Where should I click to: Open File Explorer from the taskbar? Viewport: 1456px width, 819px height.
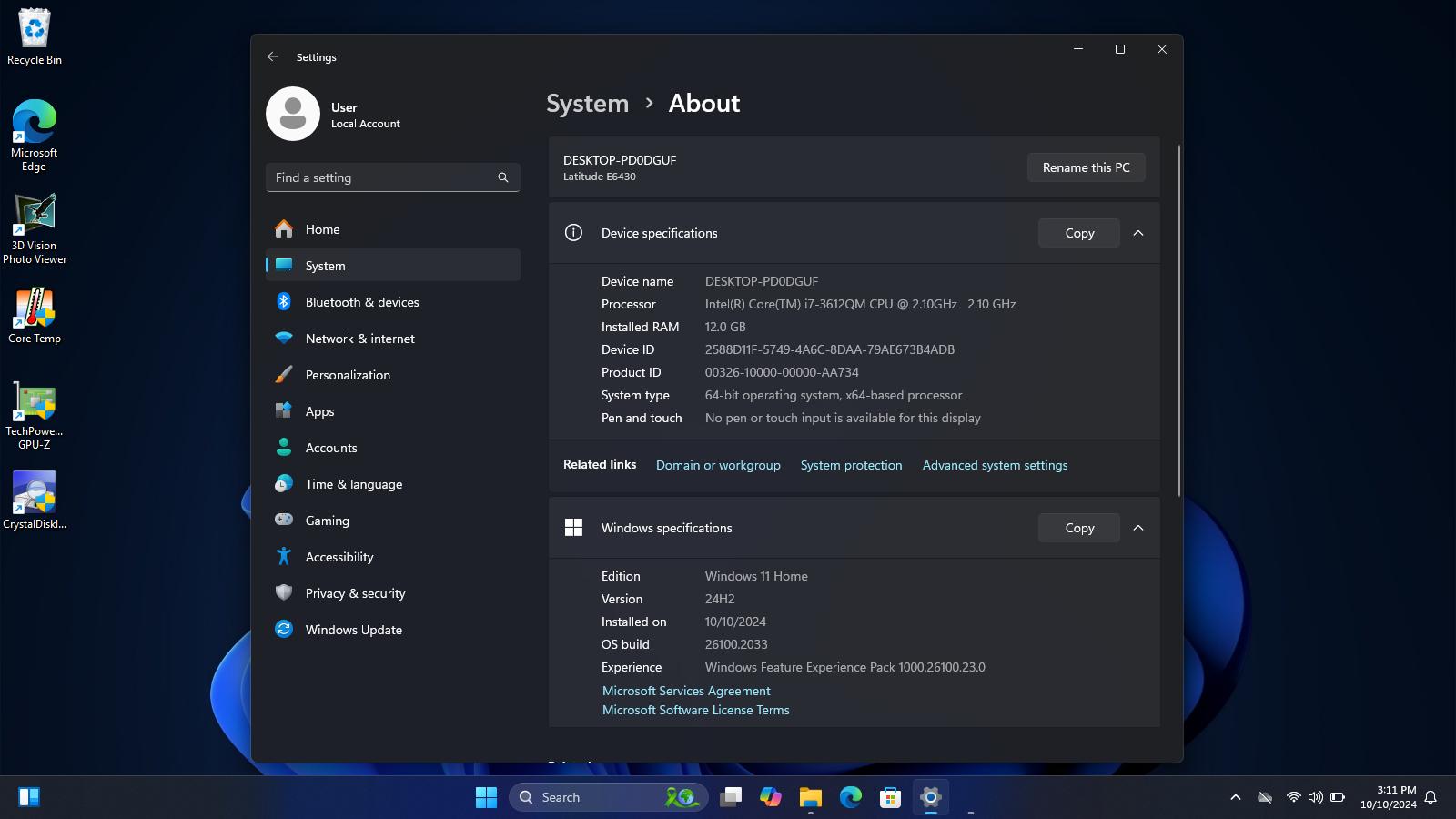(811, 797)
